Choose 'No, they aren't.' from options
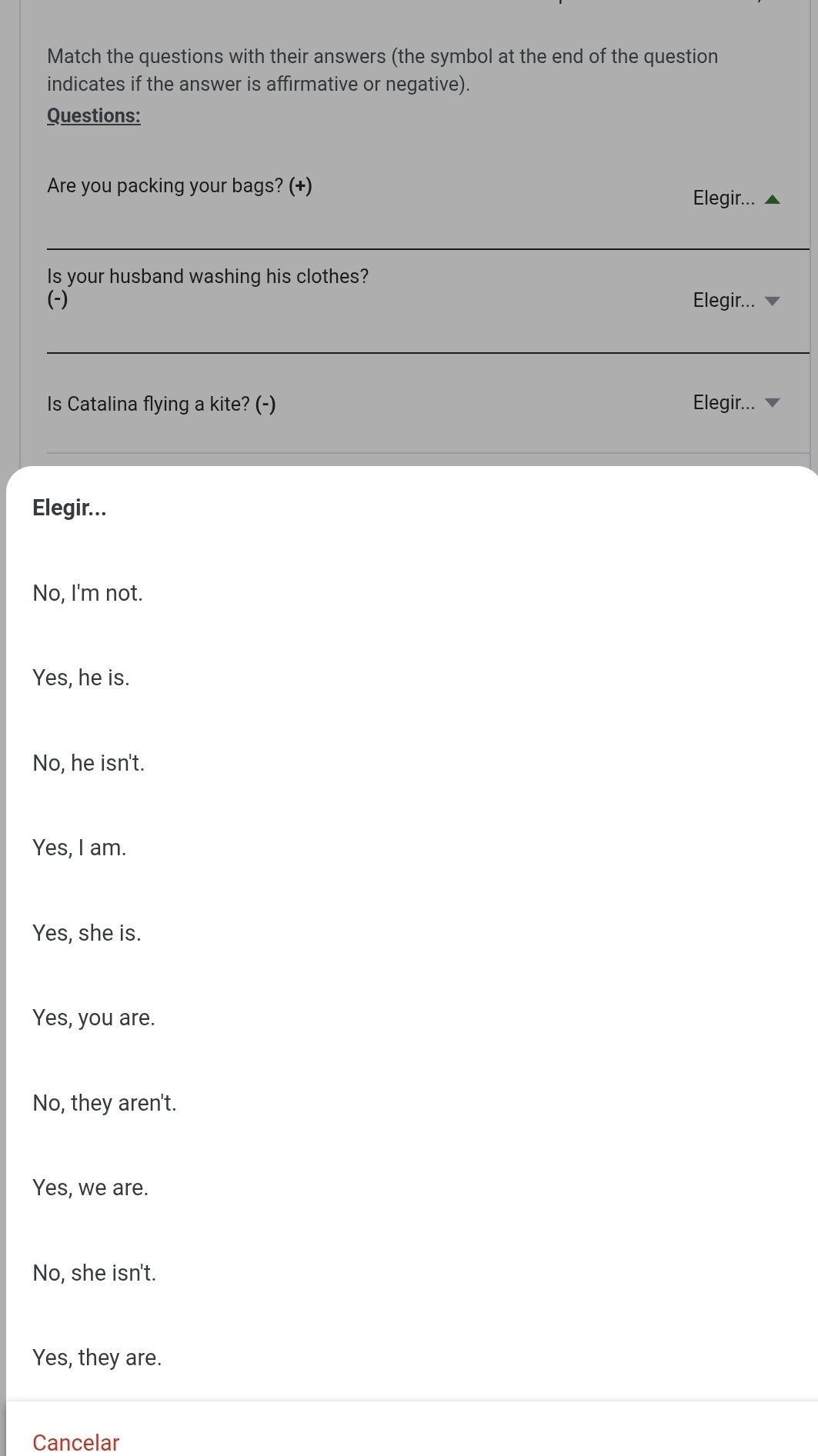 click(x=105, y=1103)
